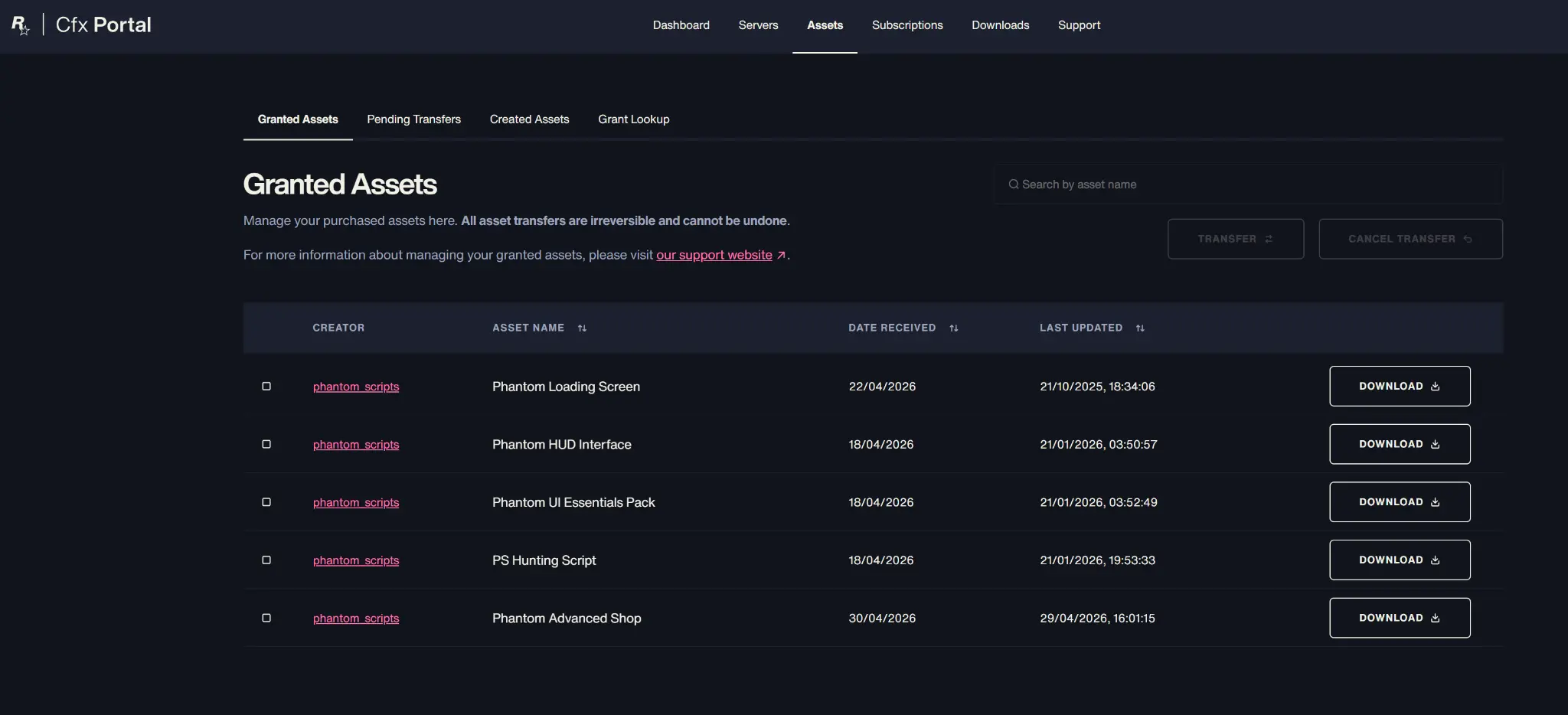
Task: Sort by Last Updated arrows icon
Action: [x=1140, y=328]
